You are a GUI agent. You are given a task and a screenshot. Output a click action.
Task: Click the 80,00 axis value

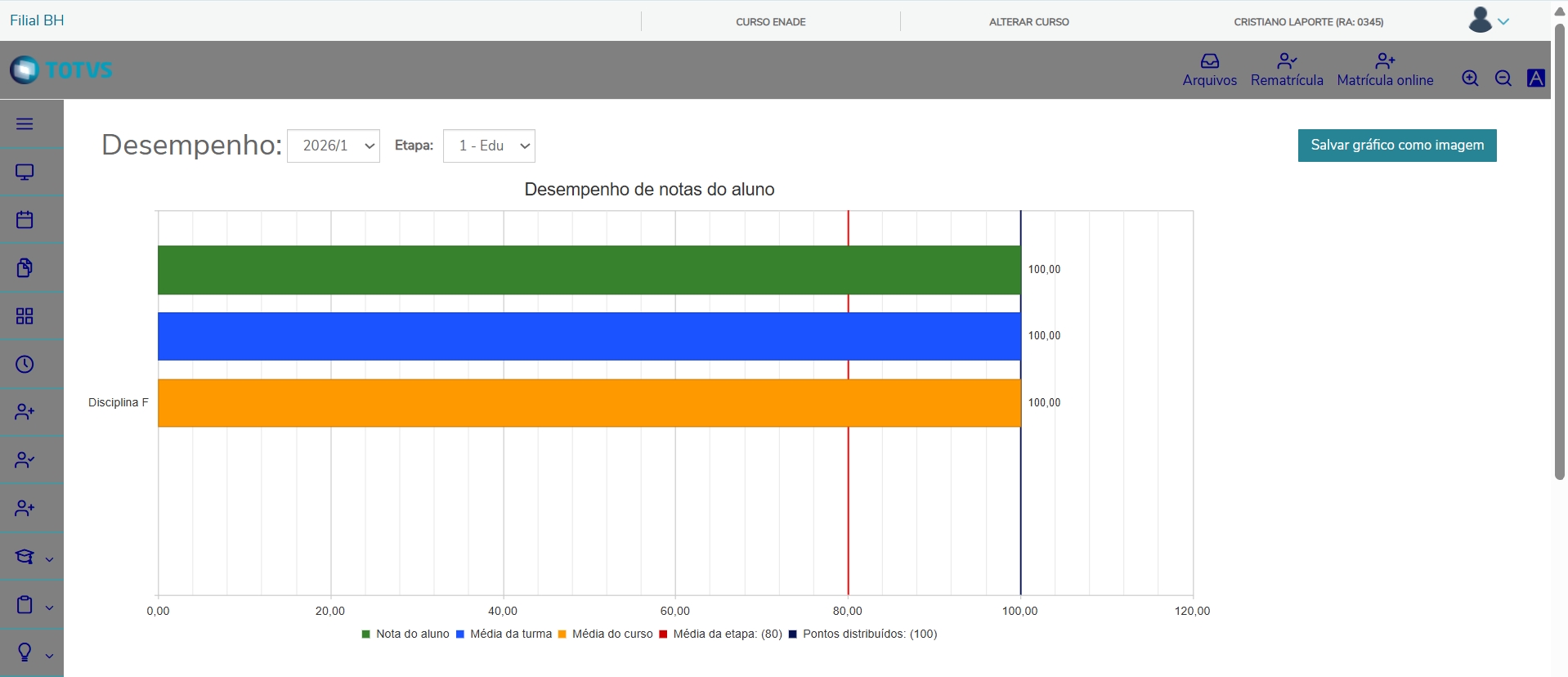click(x=848, y=611)
